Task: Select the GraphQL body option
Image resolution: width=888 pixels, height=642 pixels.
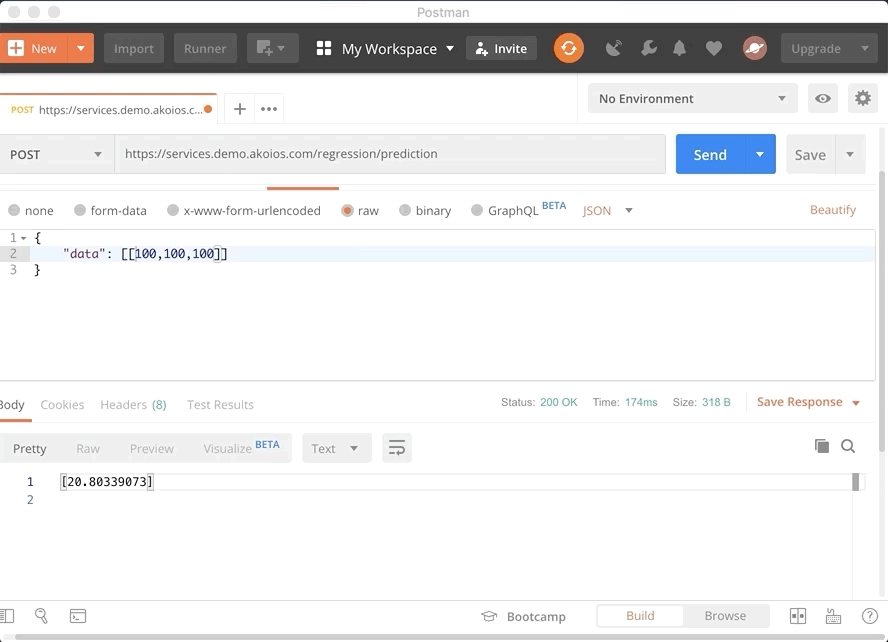Action: [x=477, y=211]
